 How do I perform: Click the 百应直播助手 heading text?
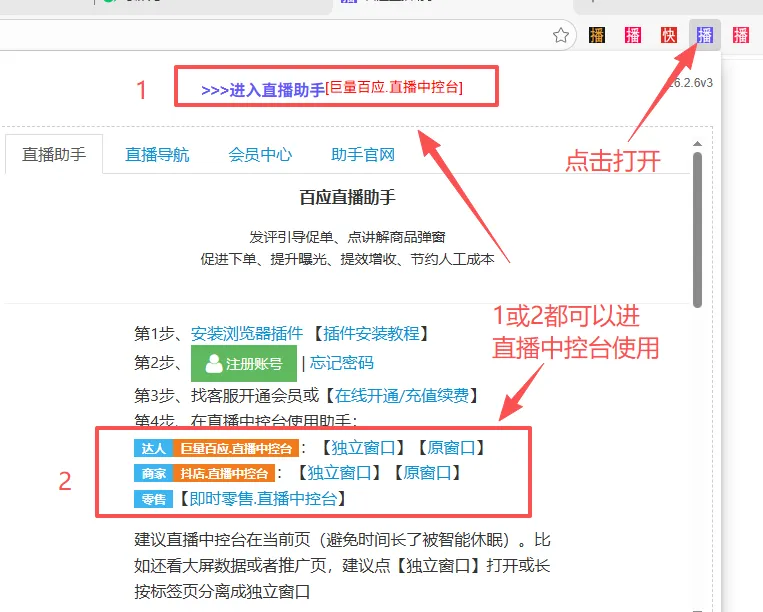347,198
